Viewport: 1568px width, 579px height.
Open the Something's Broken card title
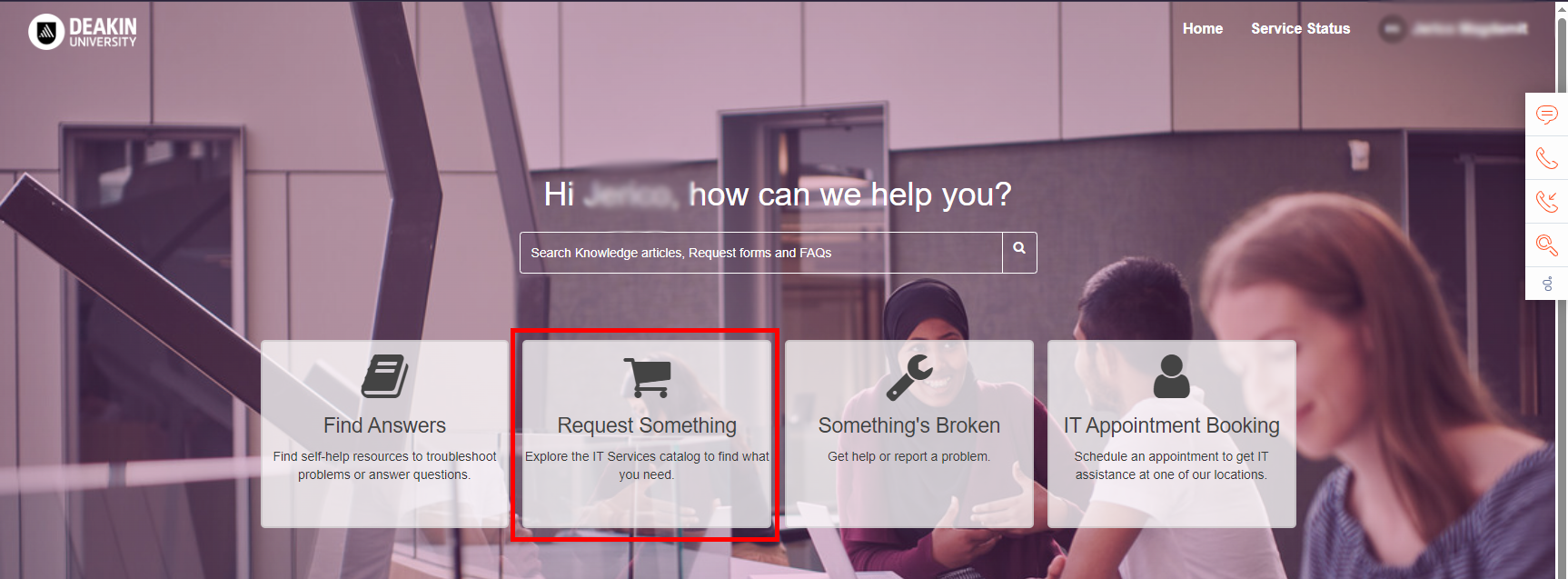pyautogui.click(x=909, y=425)
